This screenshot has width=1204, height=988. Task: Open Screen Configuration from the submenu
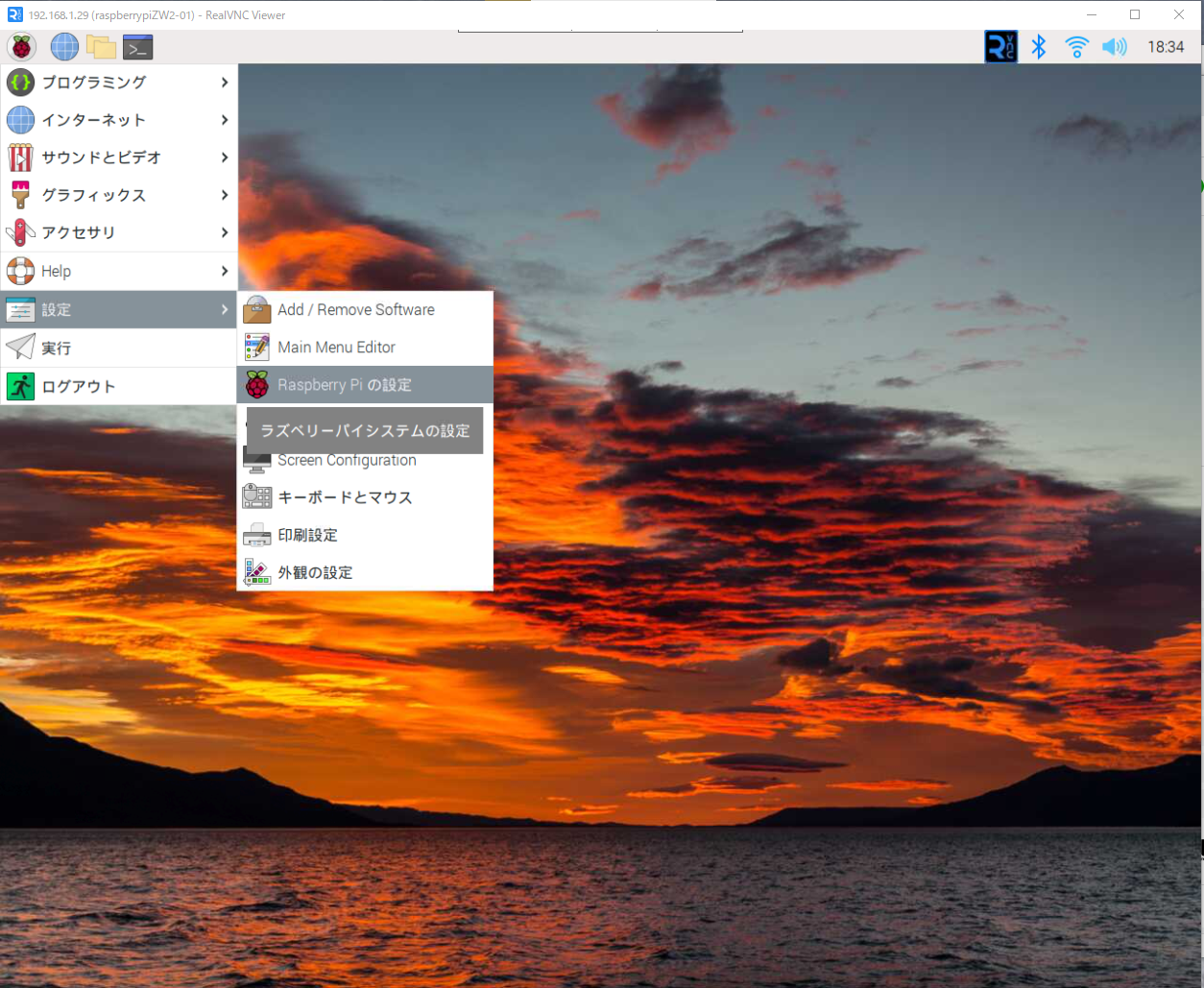pos(365,460)
